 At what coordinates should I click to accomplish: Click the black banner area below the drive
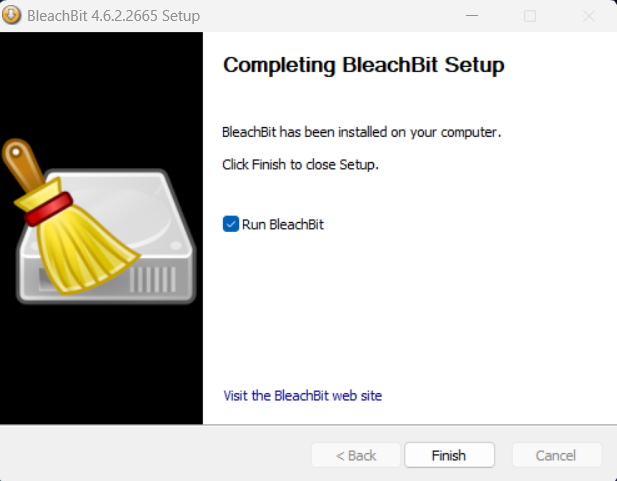pos(101,364)
